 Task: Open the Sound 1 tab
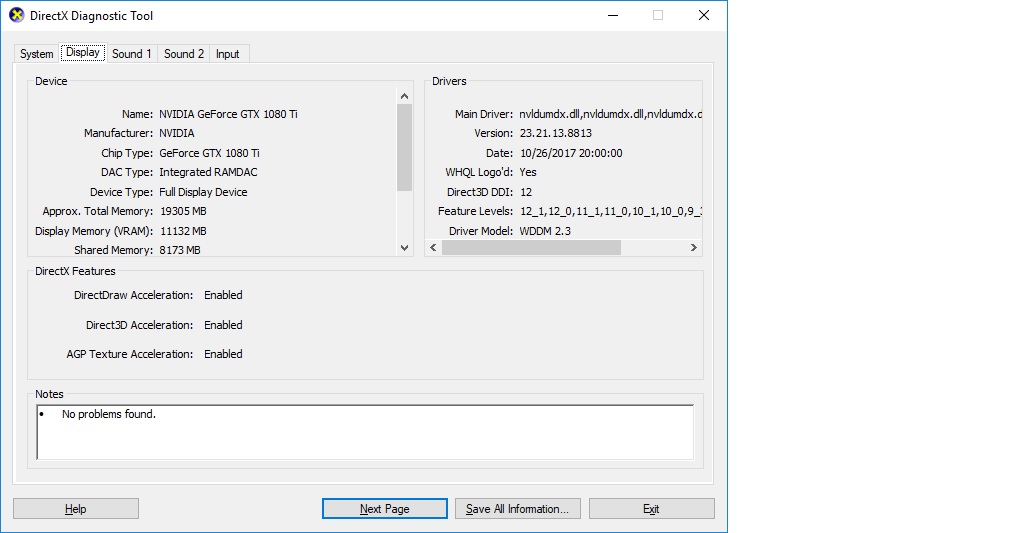tap(132, 54)
